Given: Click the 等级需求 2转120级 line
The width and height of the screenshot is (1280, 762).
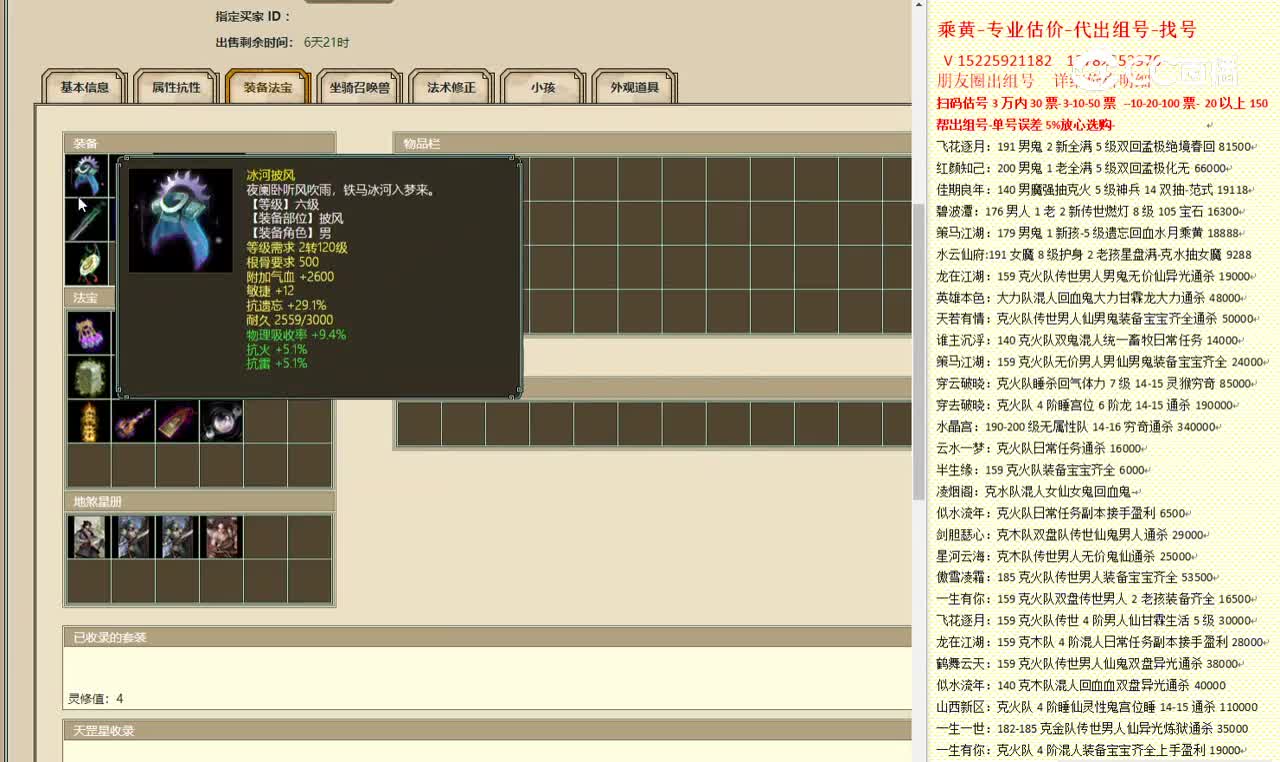Looking at the screenshot, I should [x=297, y=247].
